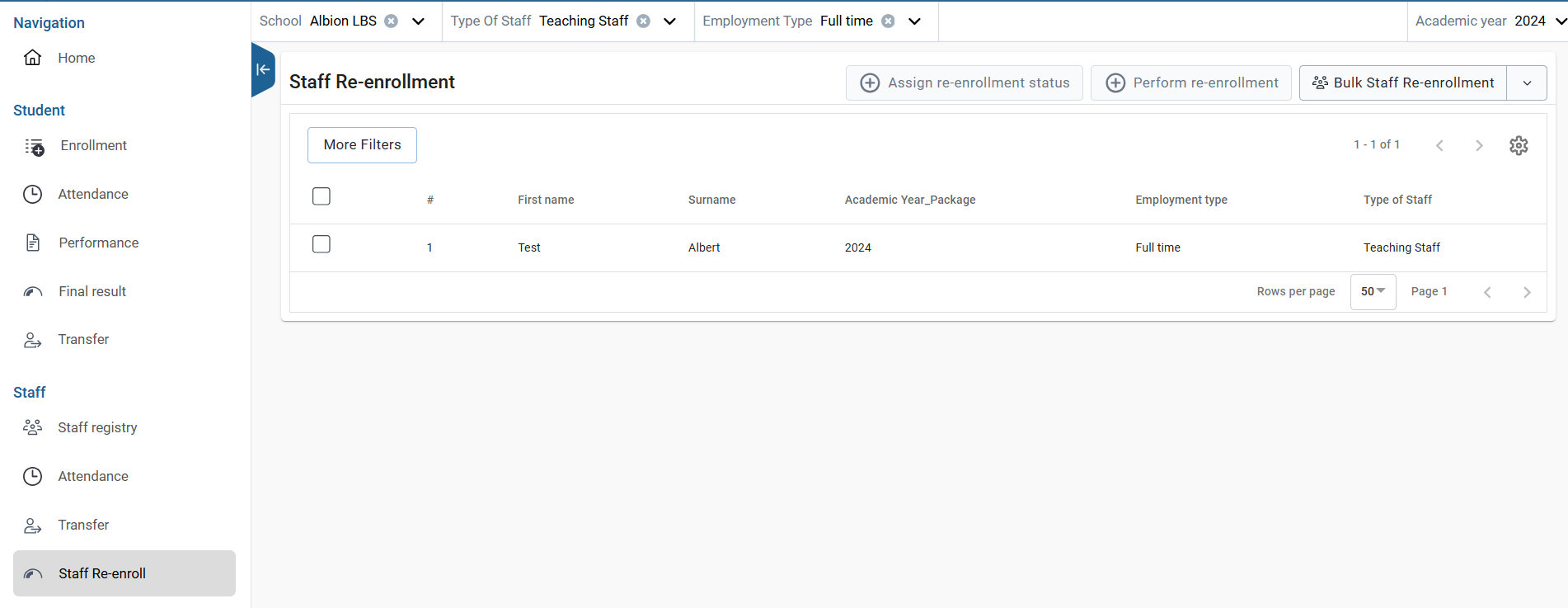Expand Bulk Staff Re-enrollment options arrow
The height and width of the screenshot is (608, 1568).
1527,83
